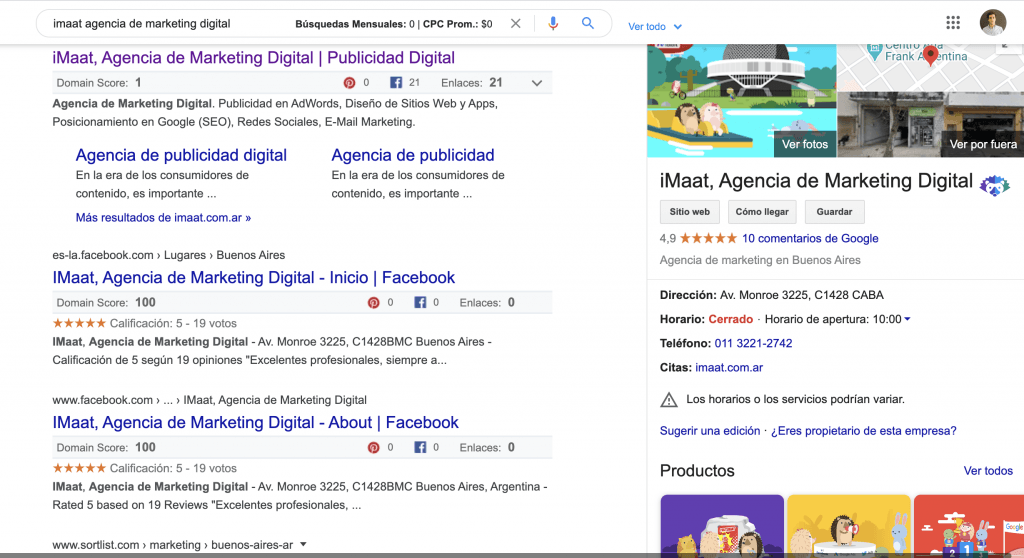
Task: Clear the search query with X icon
Action: click(x=515, y=24)
